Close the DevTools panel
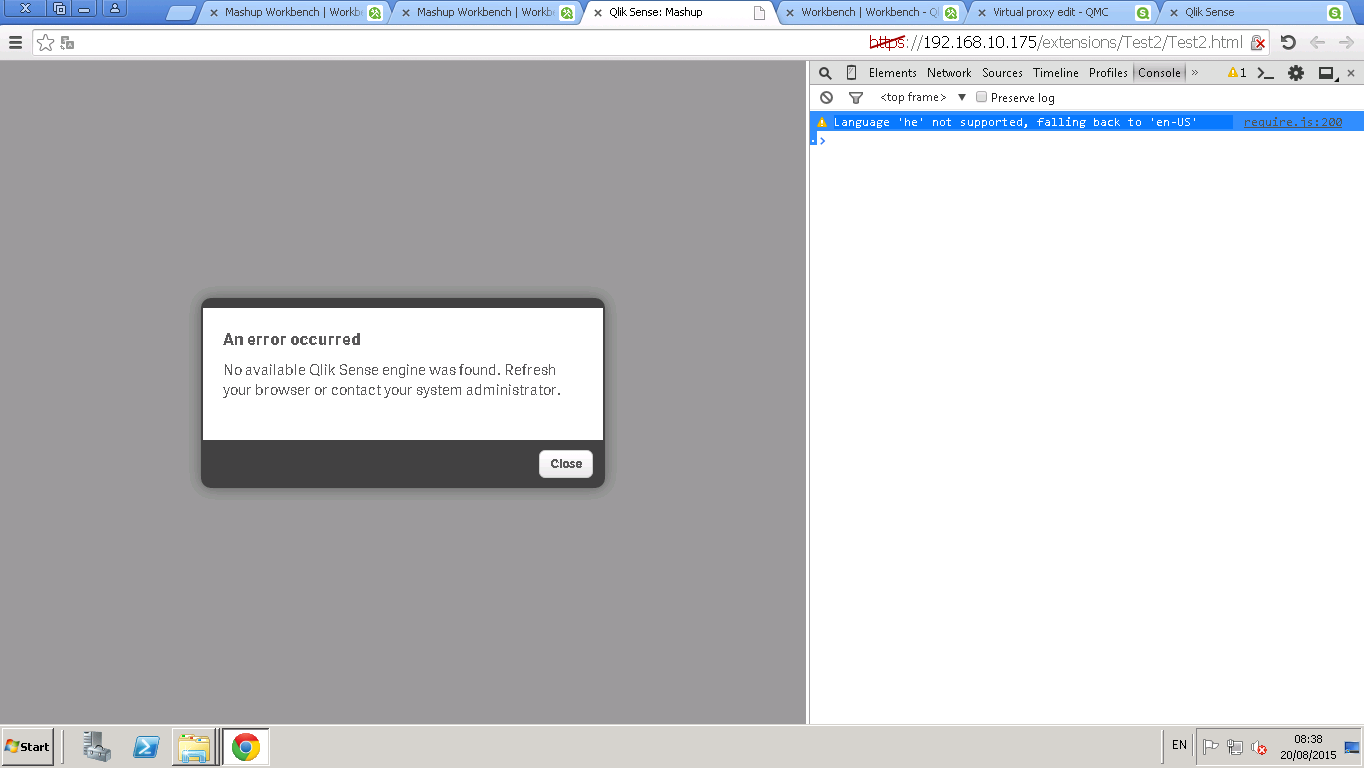Image resolution: width=1364 pixels, height=768 pixels. pos(1351,73)
